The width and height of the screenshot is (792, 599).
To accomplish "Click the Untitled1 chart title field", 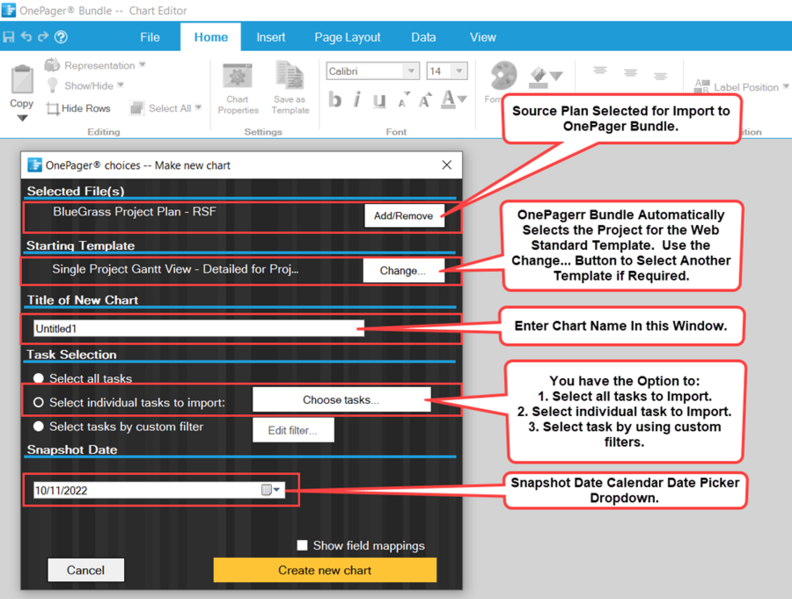I will pos(199,328).
